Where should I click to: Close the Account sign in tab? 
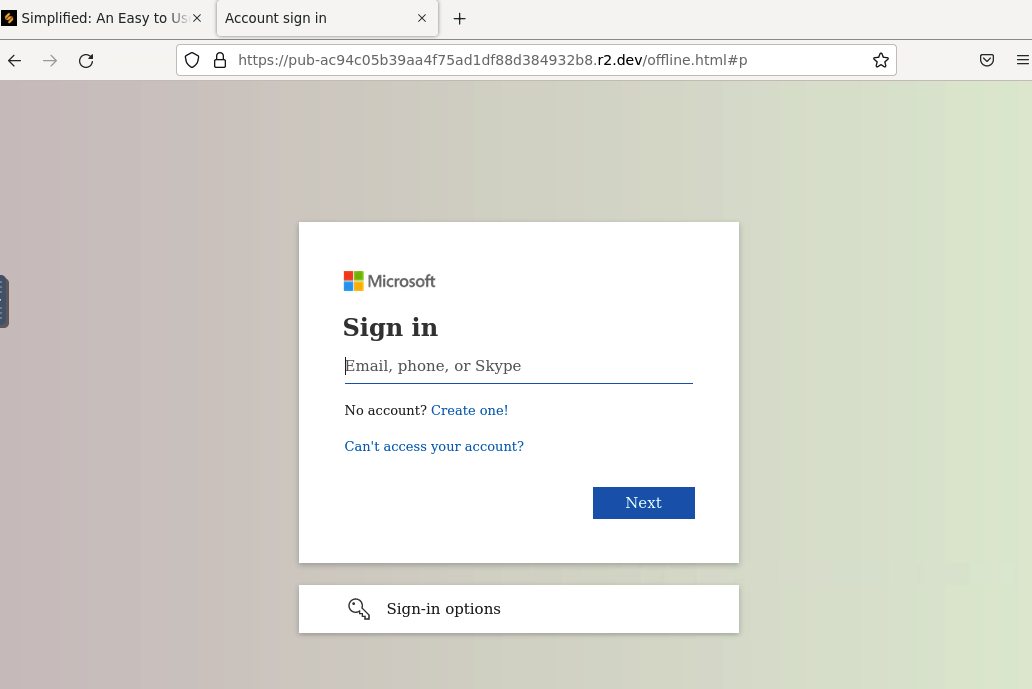(x=422, y=18)
